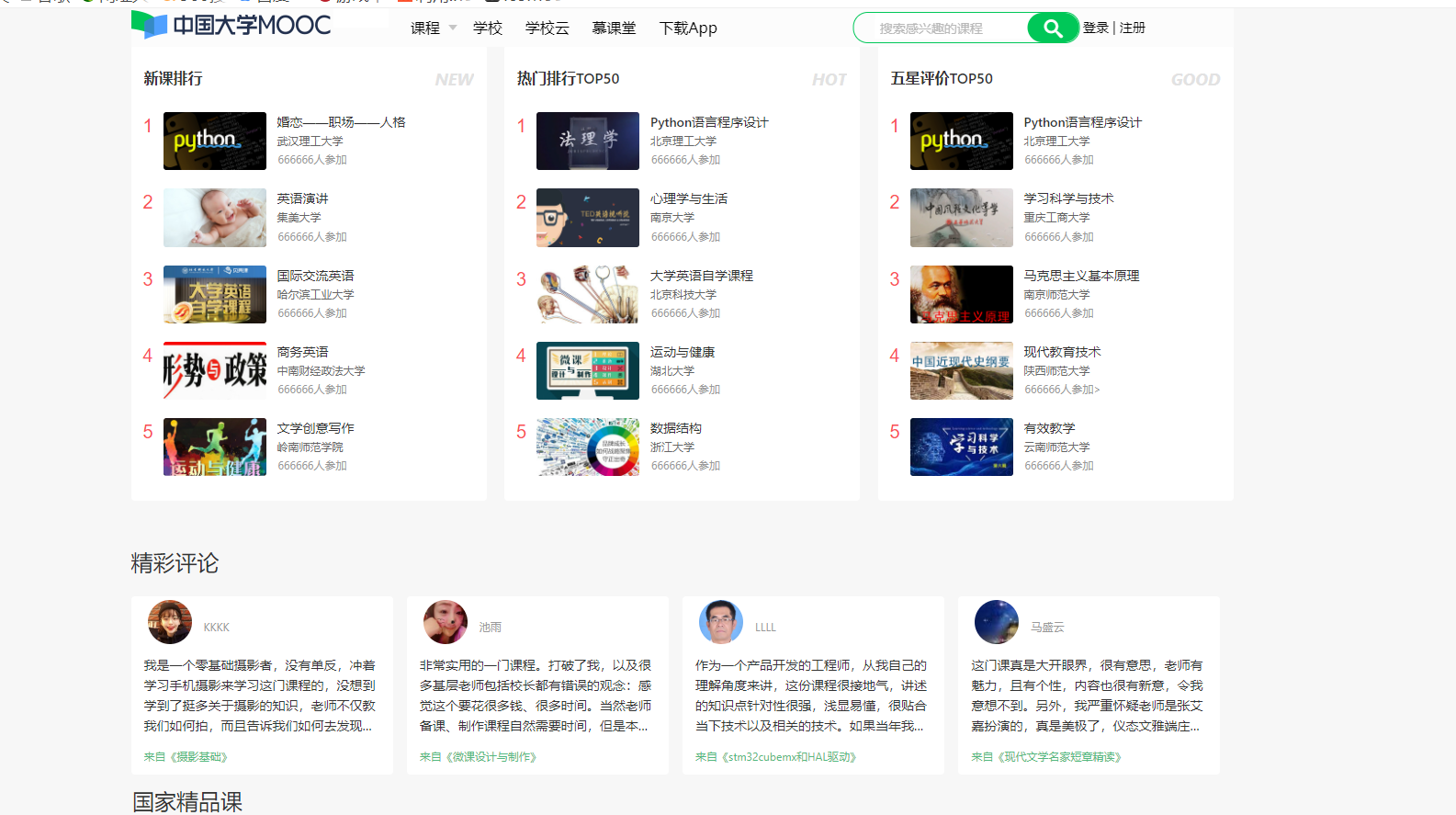The image size is (1456, 815).
Task: Click the 有效教学 course title
Action: pyautogui.click(x=1050, y=428)
